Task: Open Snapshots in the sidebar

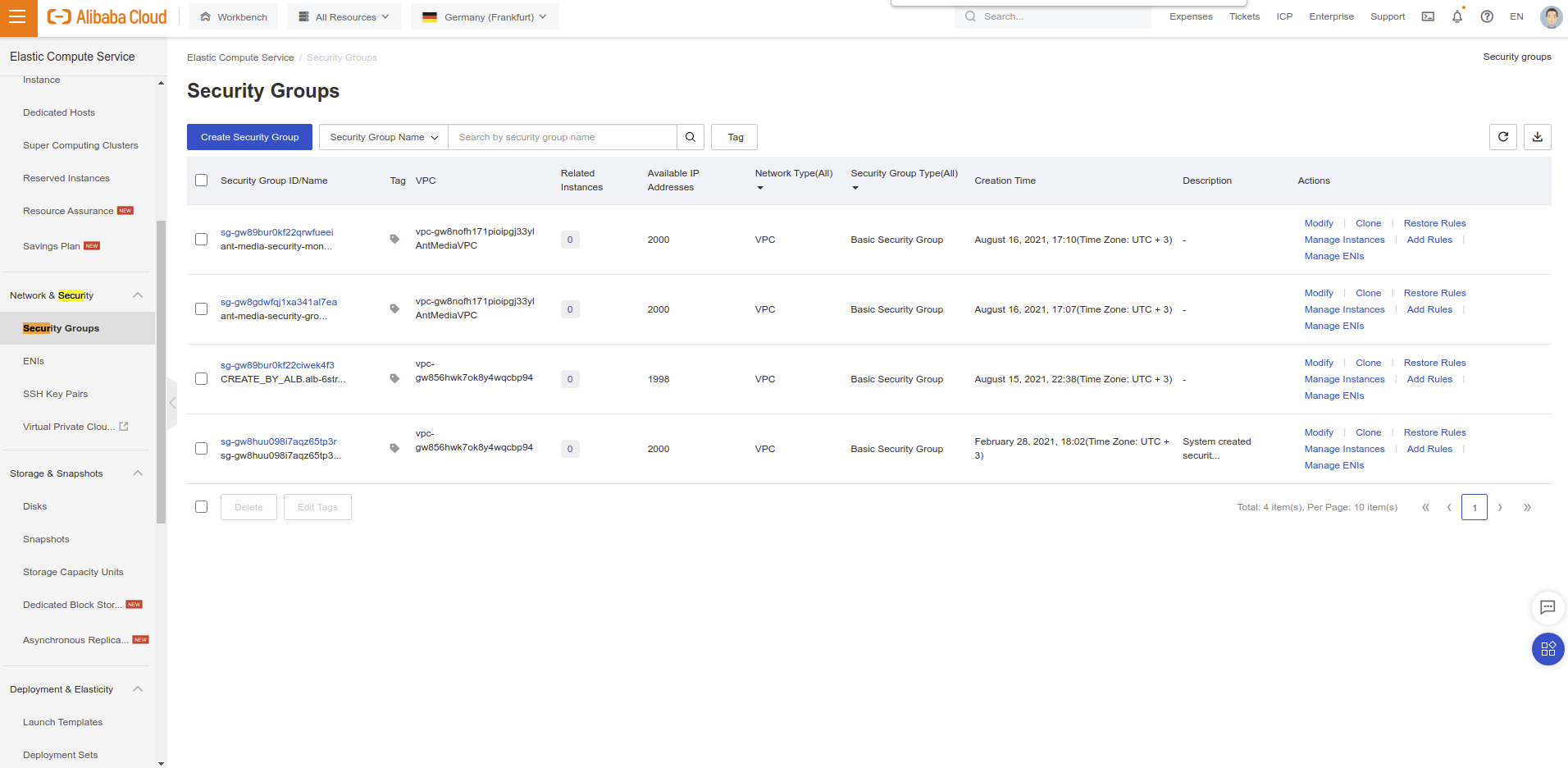Action: [x=46, y=539]
